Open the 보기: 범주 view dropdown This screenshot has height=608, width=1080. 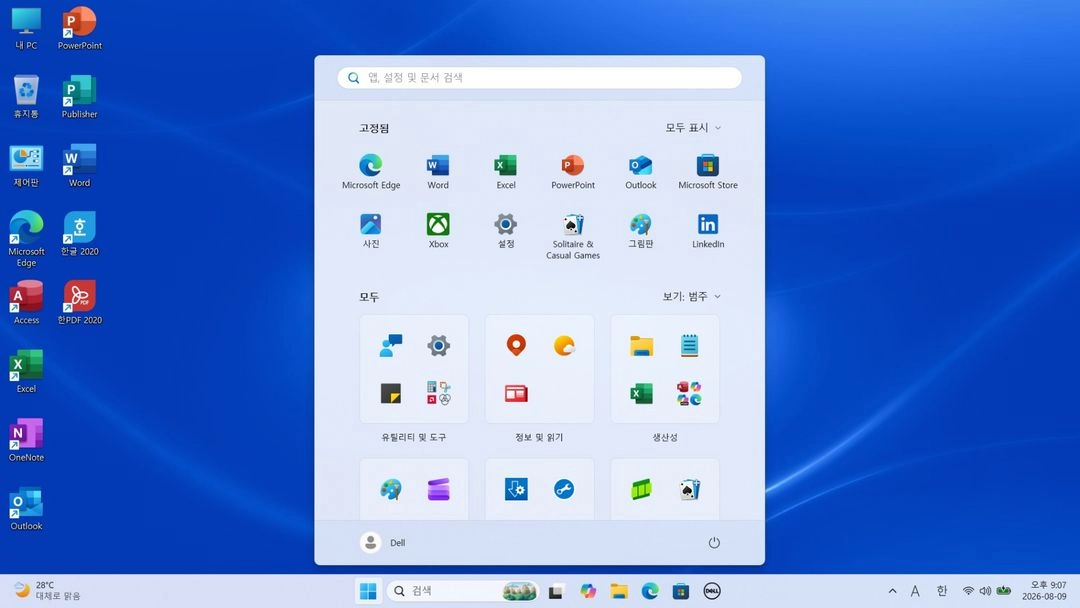coord(691,296)
